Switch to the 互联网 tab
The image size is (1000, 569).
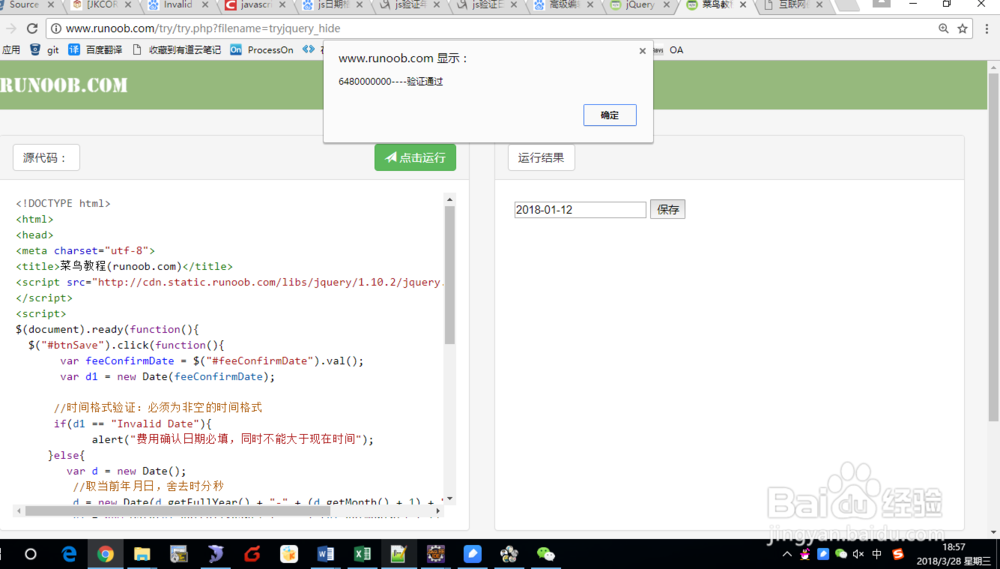793,4
